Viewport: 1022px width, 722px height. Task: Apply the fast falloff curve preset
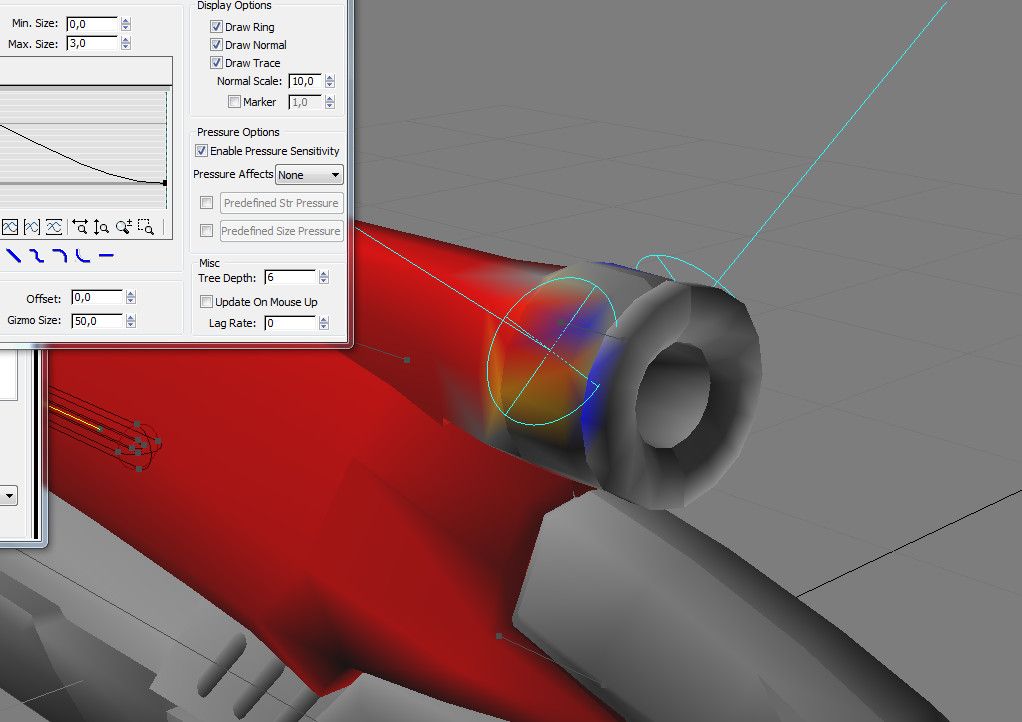pyautogui.click(x=82, y=255)
